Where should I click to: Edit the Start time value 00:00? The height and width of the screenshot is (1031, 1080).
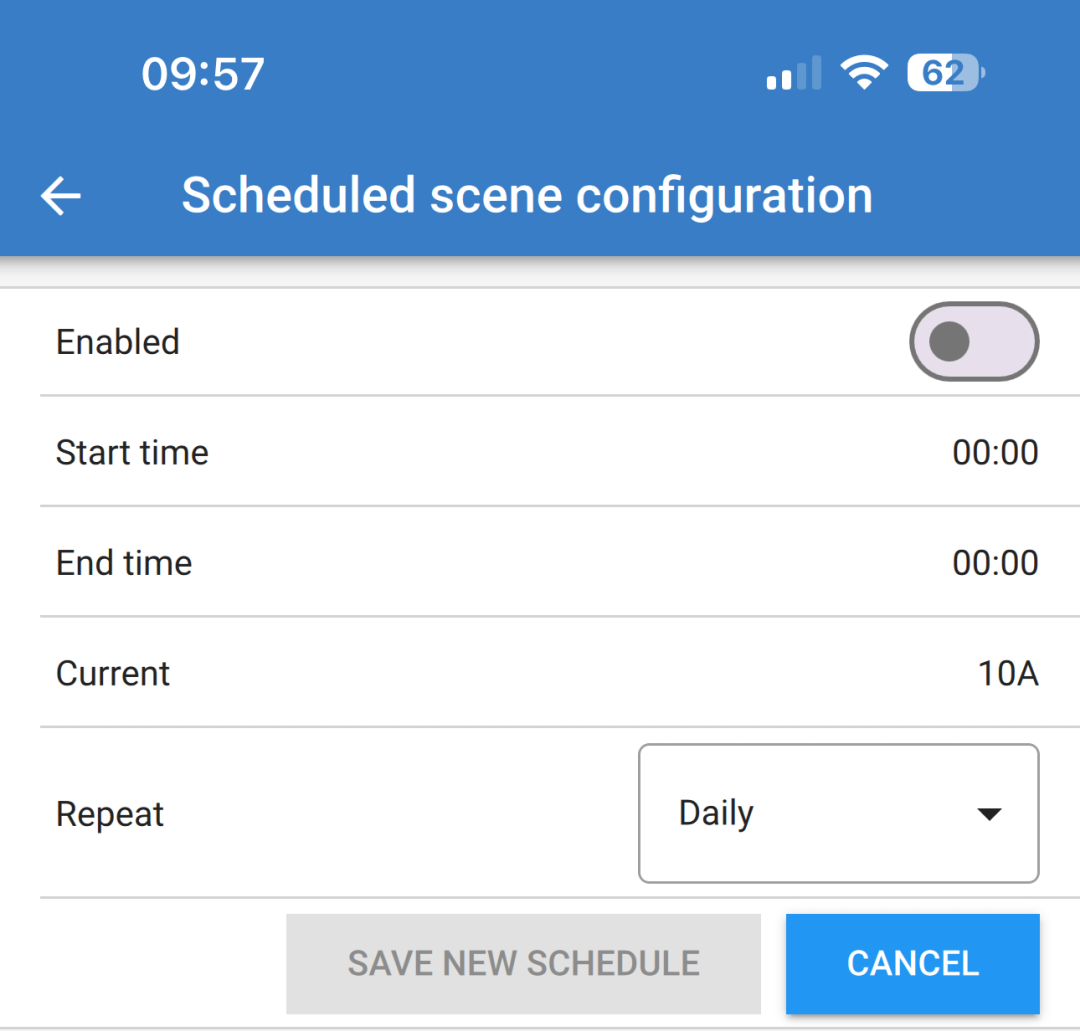(x=994, y=453)
